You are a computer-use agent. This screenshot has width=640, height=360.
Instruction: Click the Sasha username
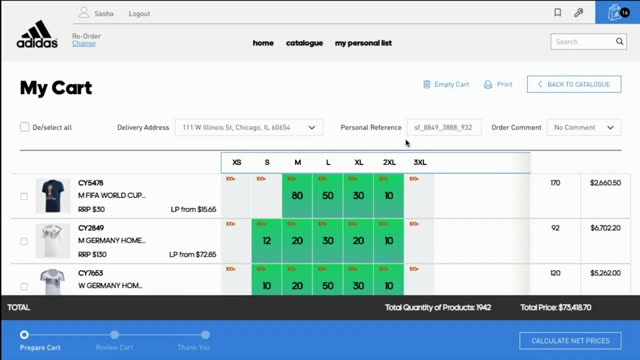pos(104,13)
